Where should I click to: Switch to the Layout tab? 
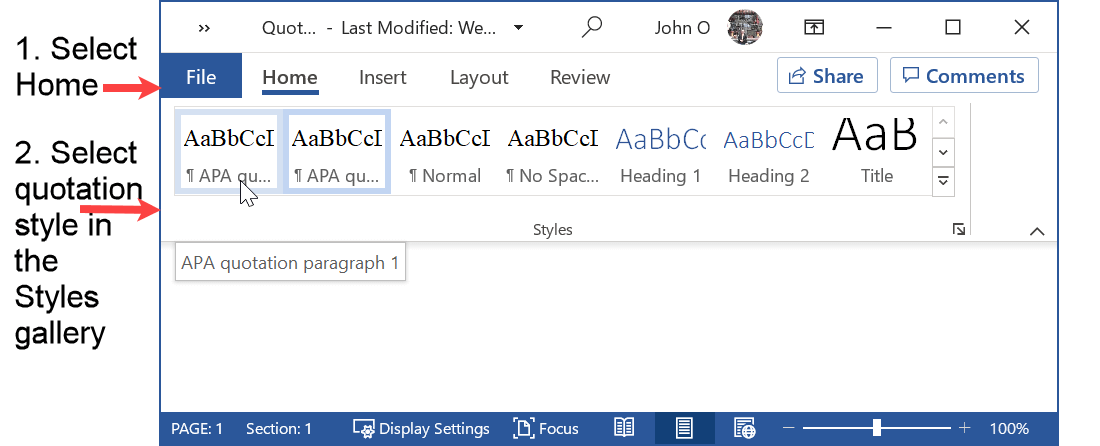(479, 77)
